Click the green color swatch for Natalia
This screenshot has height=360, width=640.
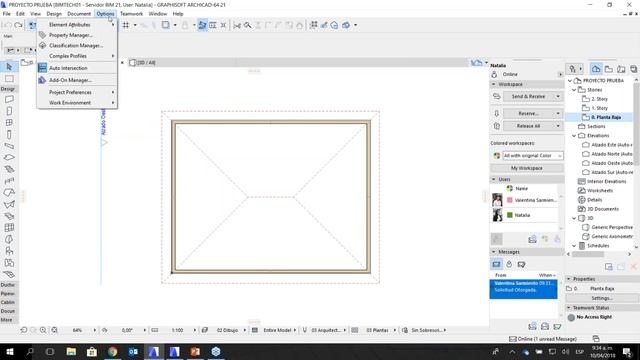(509, 215)
